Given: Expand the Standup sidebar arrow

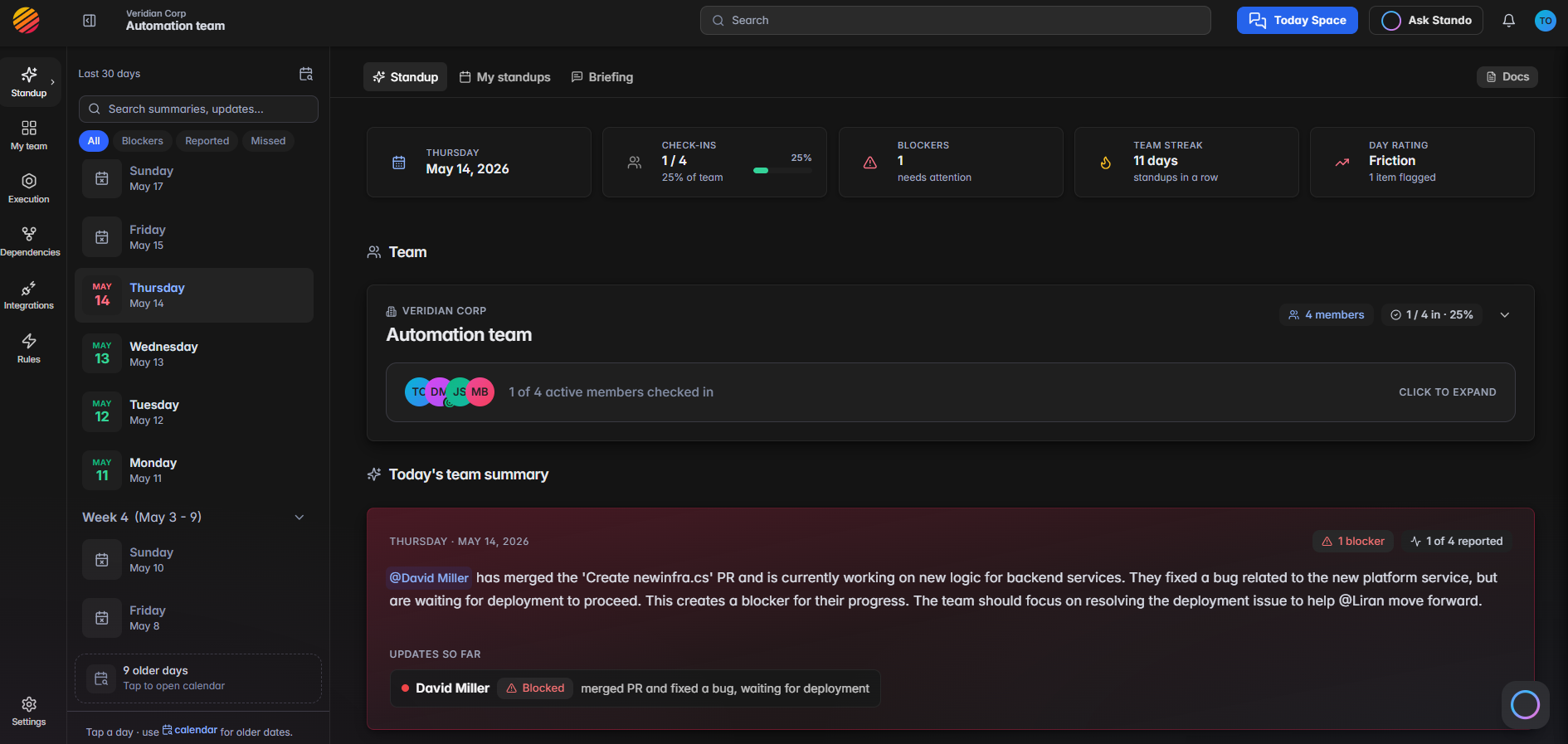Looking at the screenshot, I should pos(52,82).
